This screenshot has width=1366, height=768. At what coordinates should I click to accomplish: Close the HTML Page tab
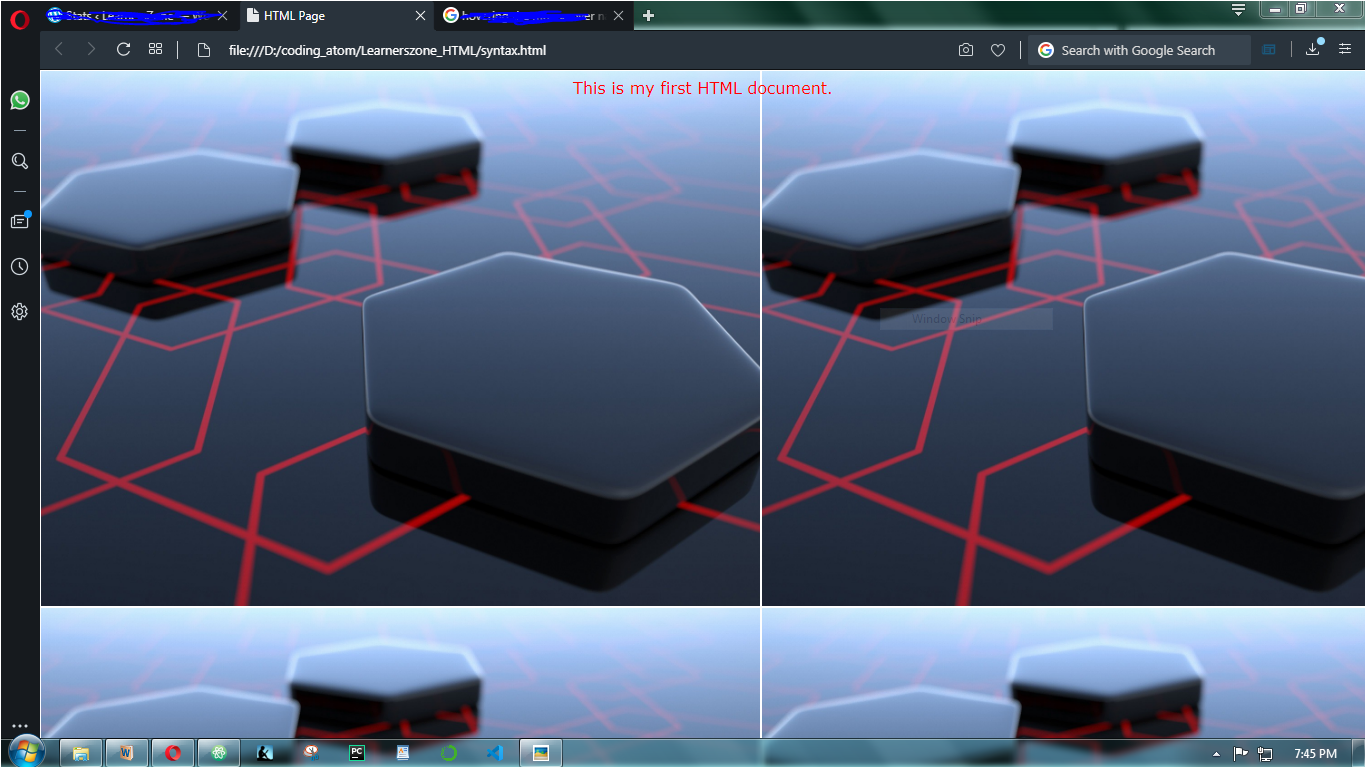(x=420, y=16)
